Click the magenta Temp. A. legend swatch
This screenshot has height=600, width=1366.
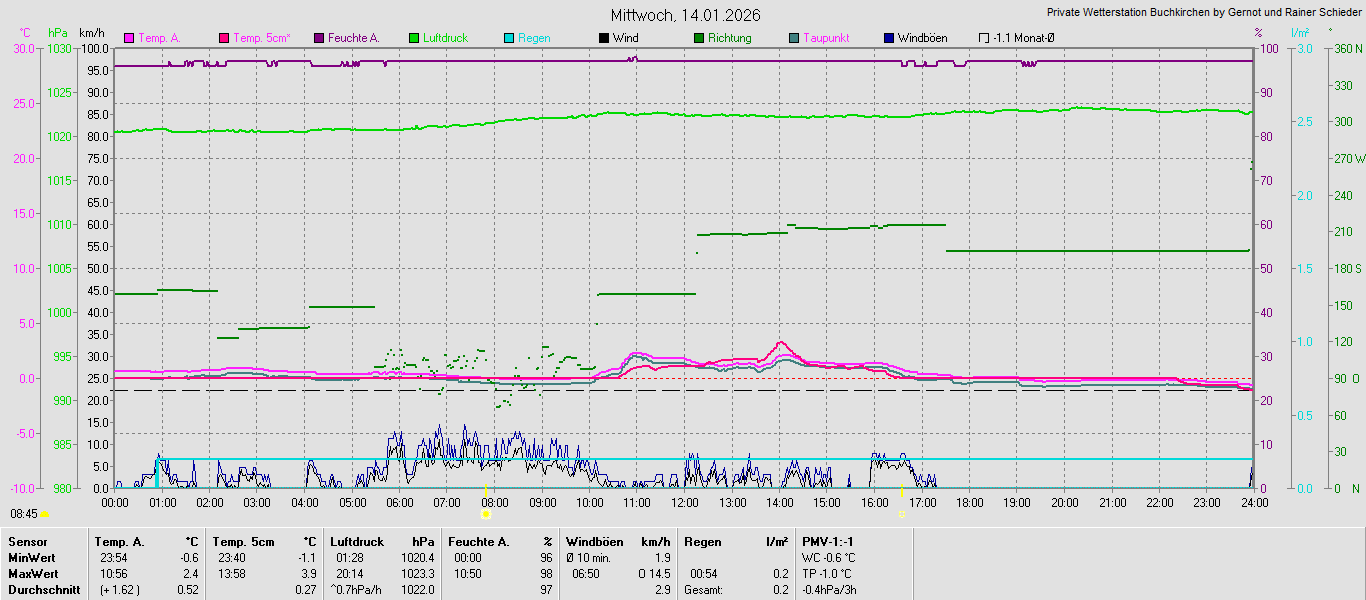pos(128,38)
